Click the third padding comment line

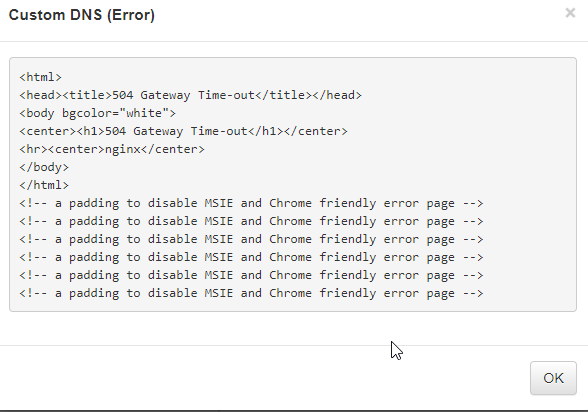[x=251, y=239]
